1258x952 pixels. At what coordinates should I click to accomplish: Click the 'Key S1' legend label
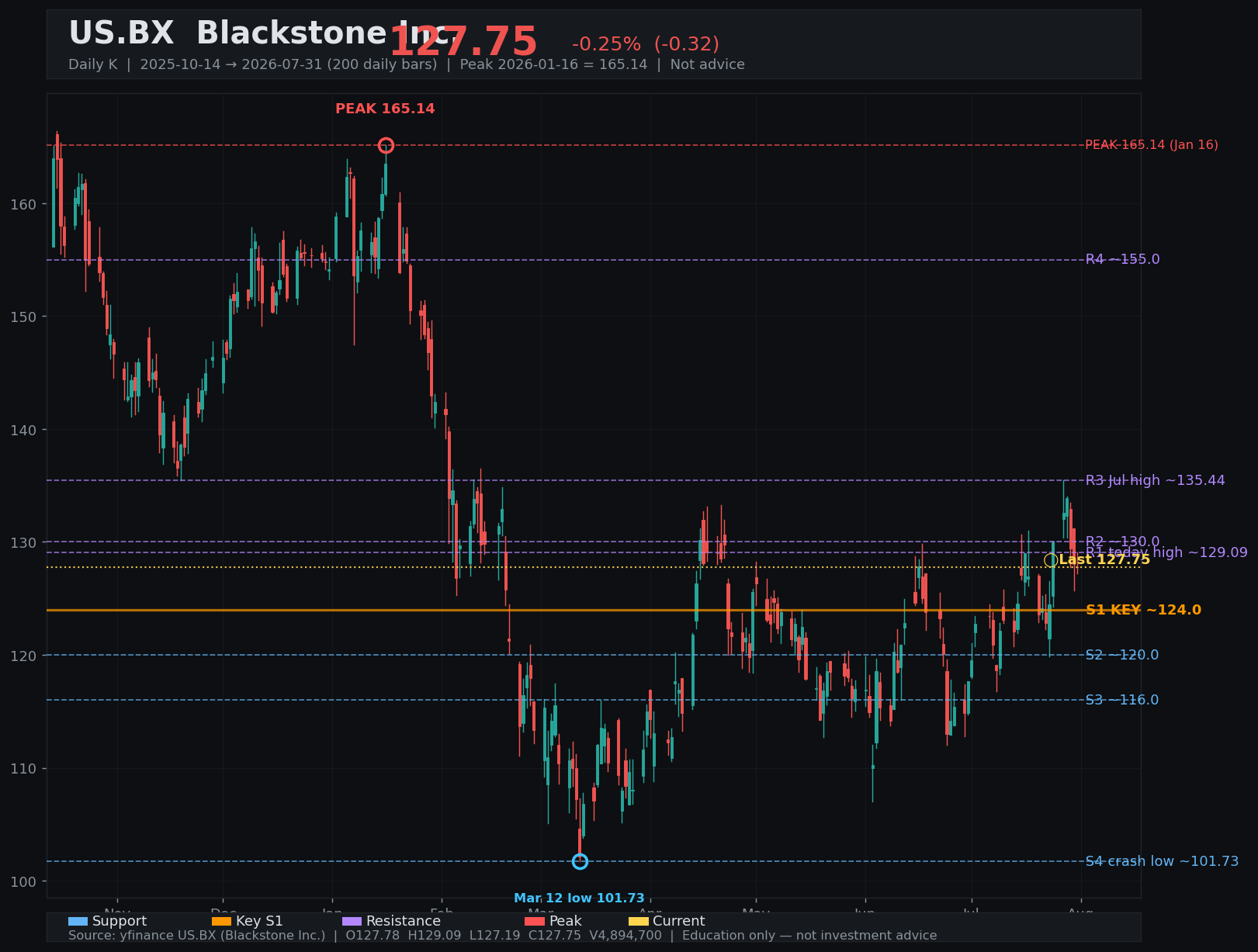tap(259, 921)
